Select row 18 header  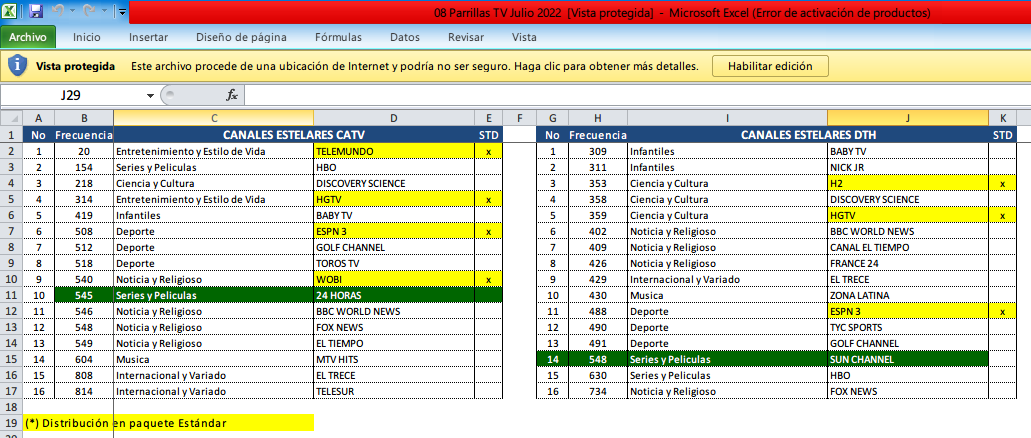tap(11, 408)
